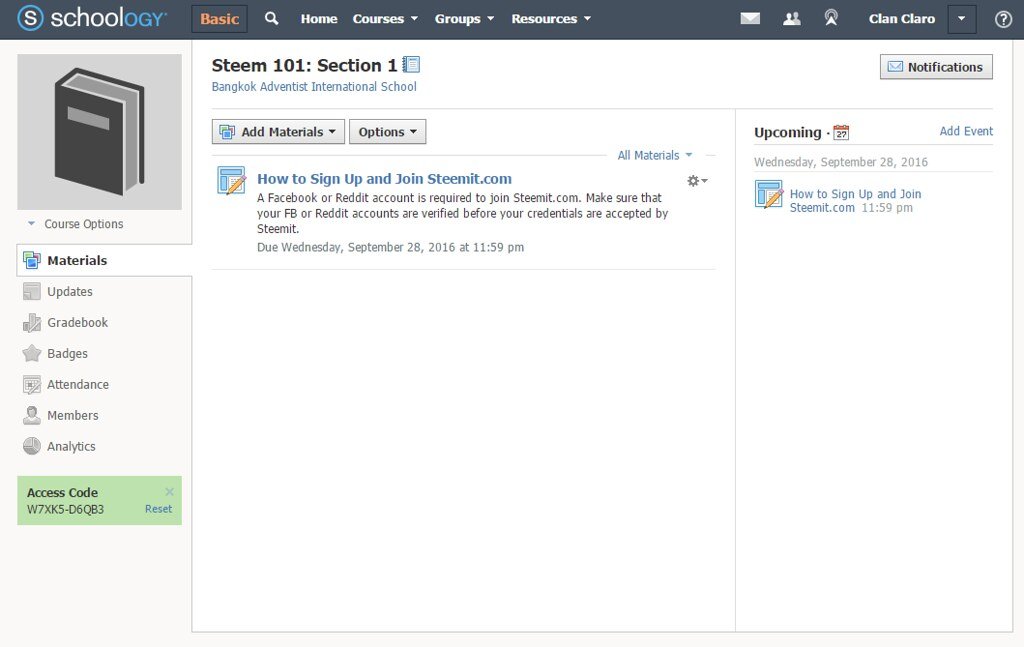Open the messages envelope icon

(750, 18)
